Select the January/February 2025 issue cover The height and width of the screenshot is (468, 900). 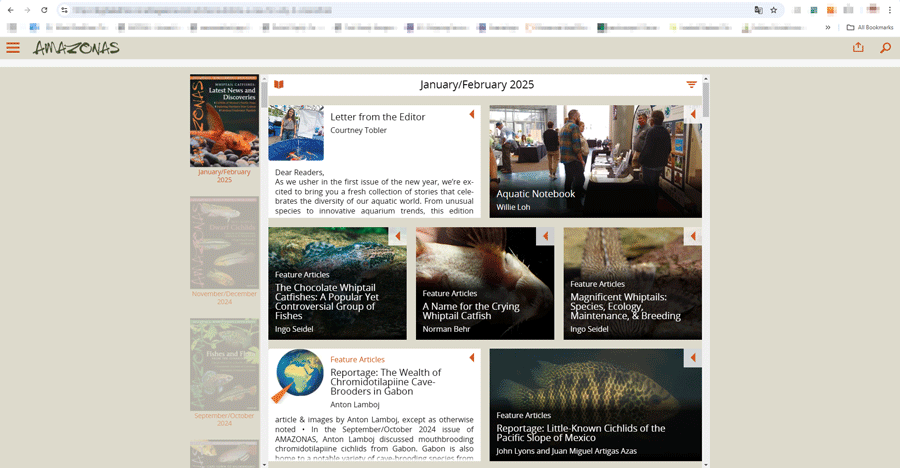pyautogui.click(x=224, y=121)
